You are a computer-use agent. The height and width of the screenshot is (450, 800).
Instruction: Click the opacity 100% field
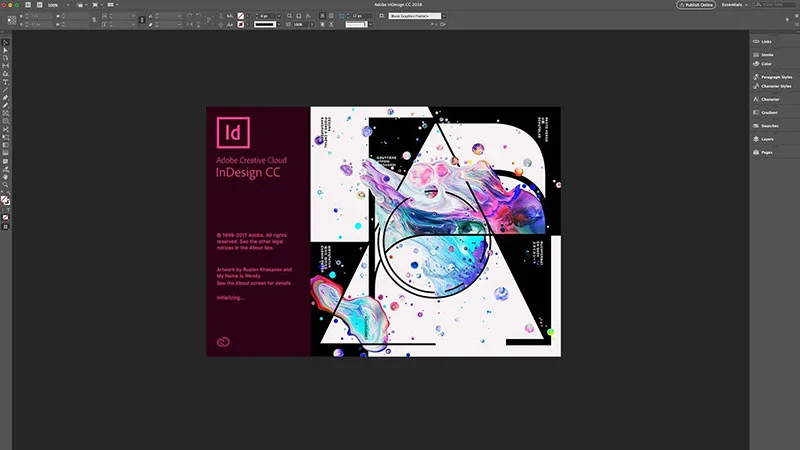302,24
